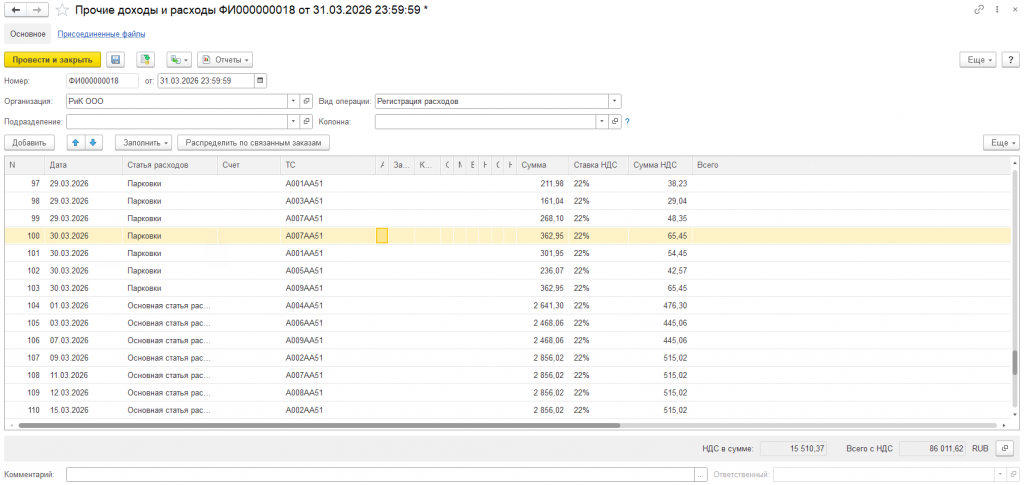Click A008AA51 in row 109
This screenshot has height=485, width=1024.
click(304, 393)
